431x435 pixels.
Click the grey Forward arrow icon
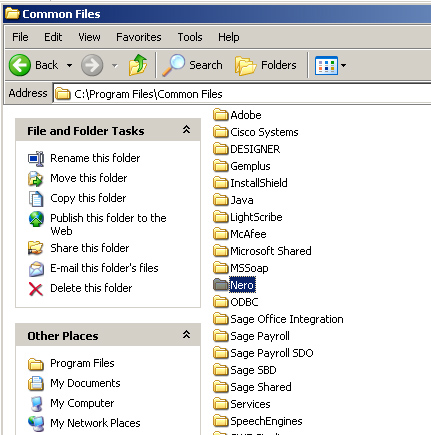(x=92, y=65)
